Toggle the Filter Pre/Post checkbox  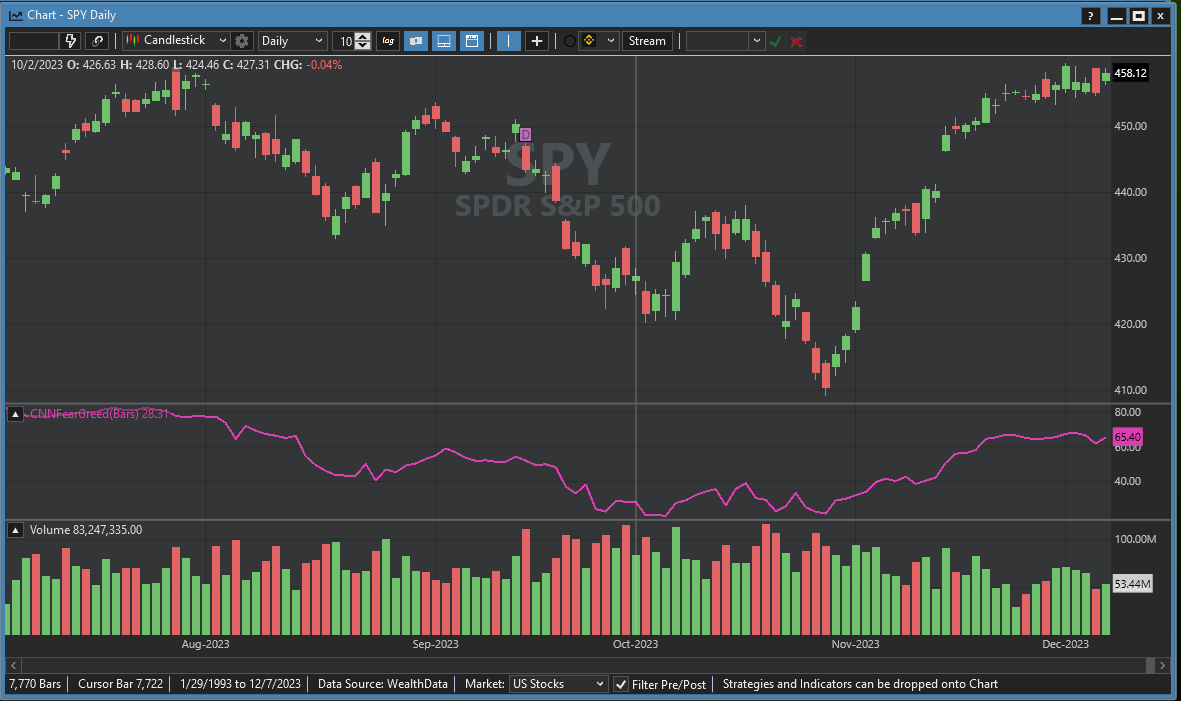tap(621, 684)
